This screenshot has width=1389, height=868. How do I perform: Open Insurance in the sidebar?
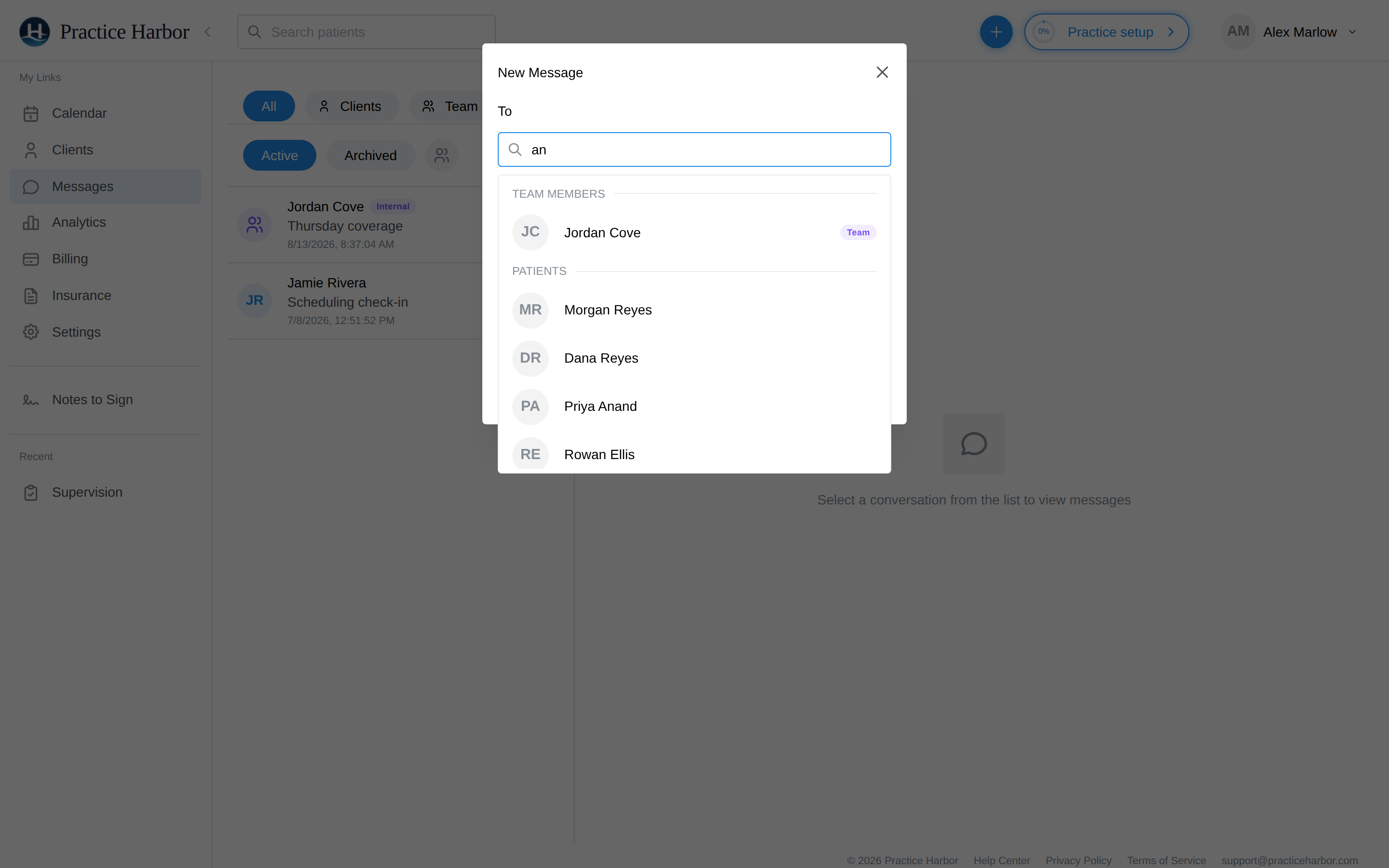(x=106, y=296)
